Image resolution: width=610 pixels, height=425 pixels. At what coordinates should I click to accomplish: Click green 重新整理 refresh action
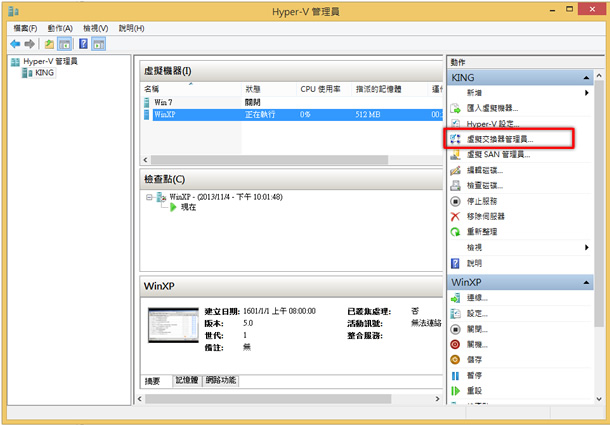(455, 232)
